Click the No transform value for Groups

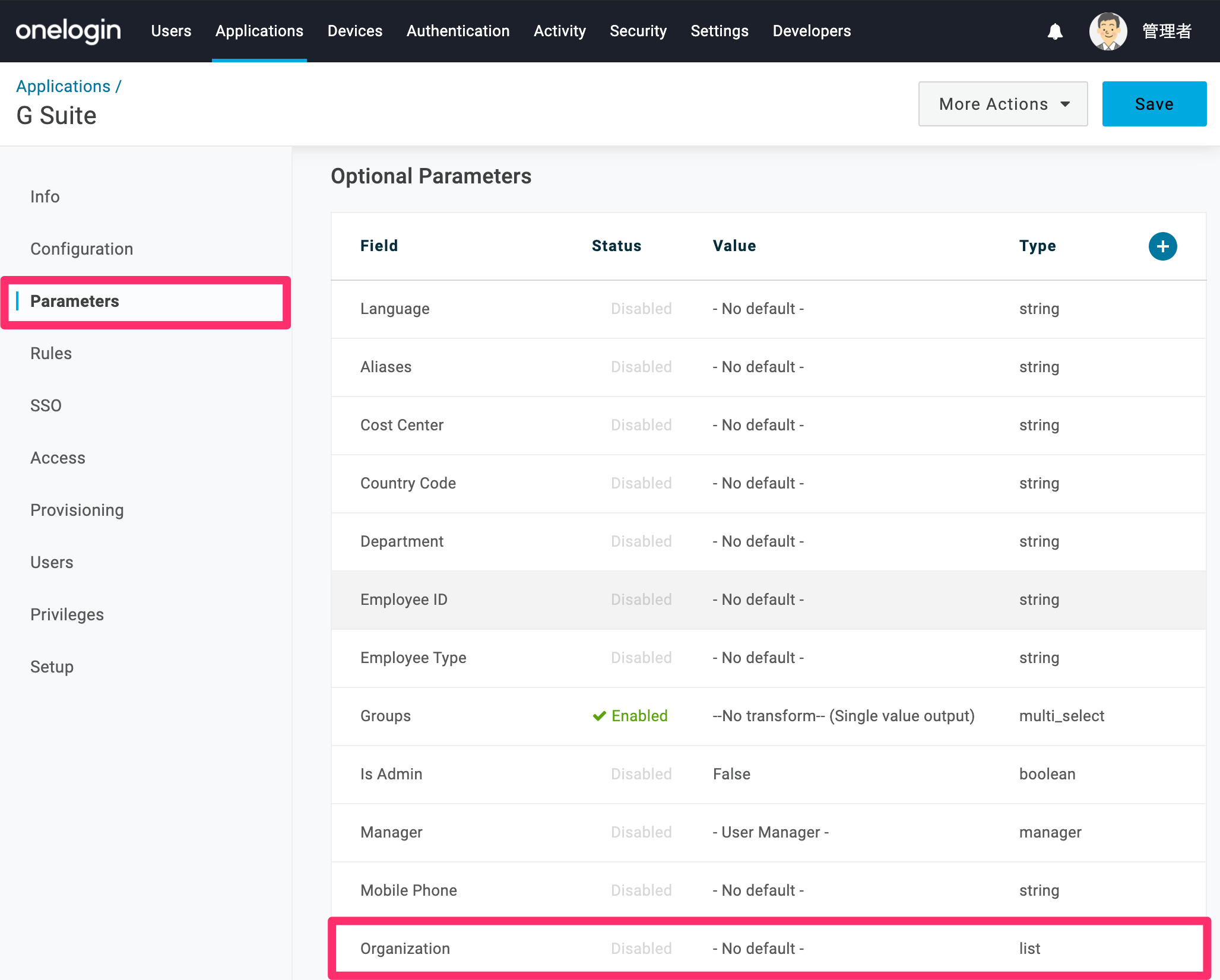(844, 716)
